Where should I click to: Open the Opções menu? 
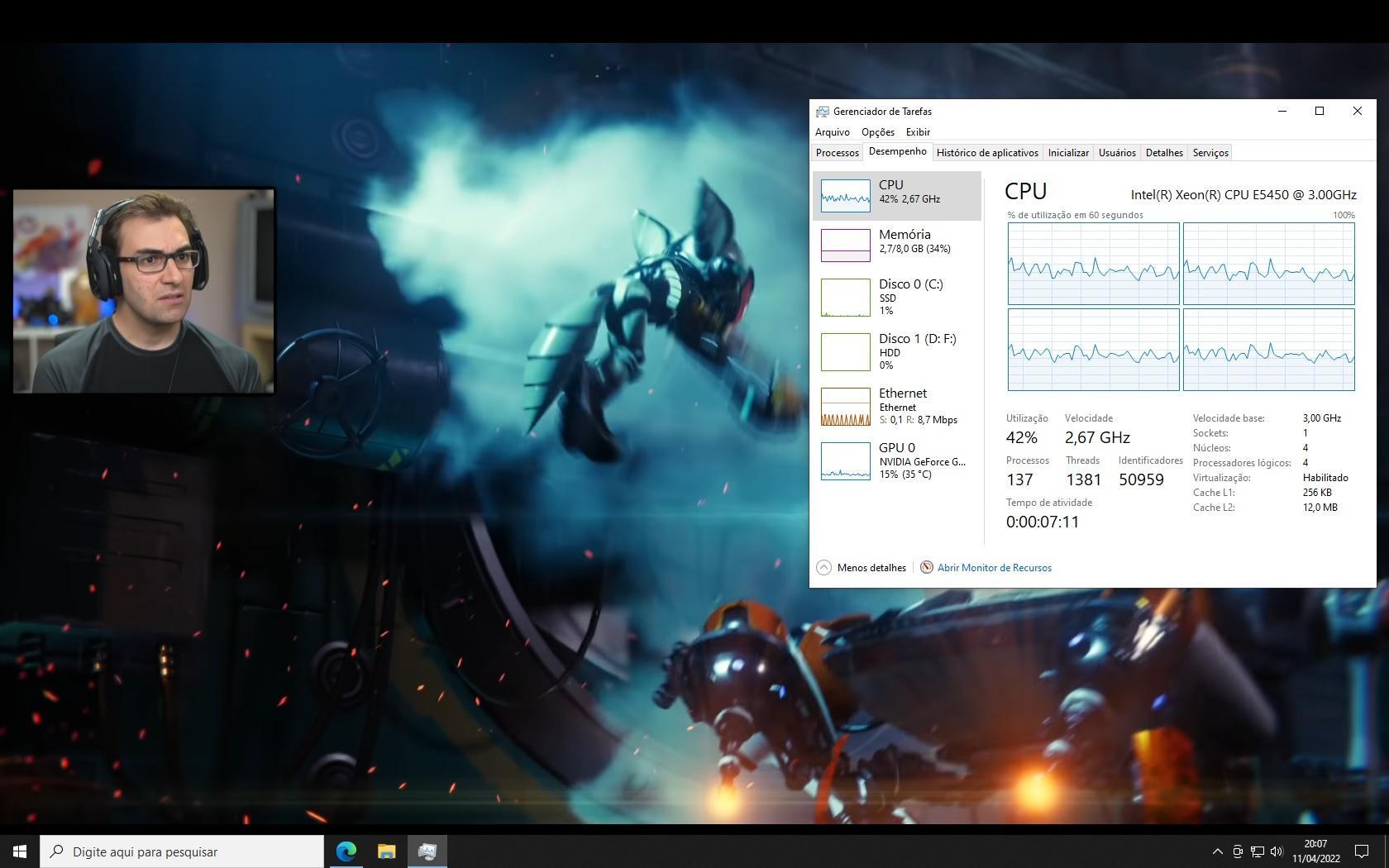[x=877, y=132]
